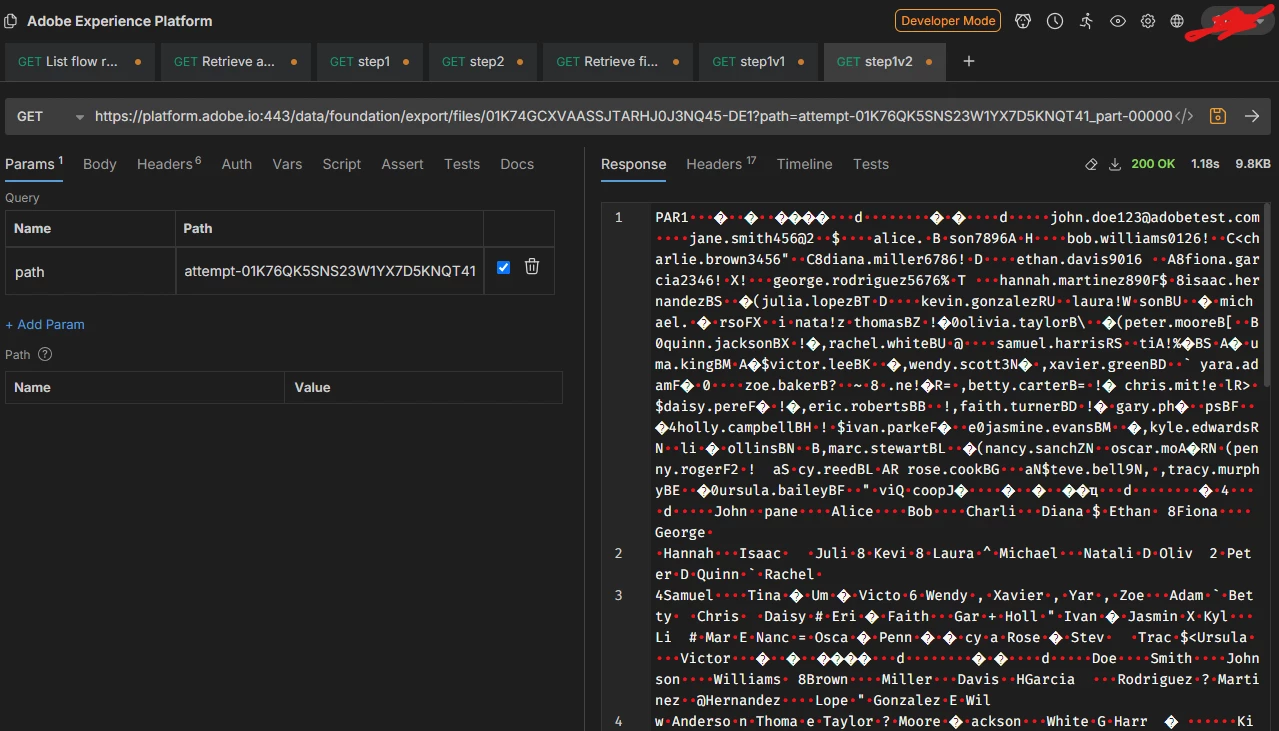This screenshot has height=731, width=1279.
Task: Open the request-side Tests tab
Action: click(x=462, y=164)
